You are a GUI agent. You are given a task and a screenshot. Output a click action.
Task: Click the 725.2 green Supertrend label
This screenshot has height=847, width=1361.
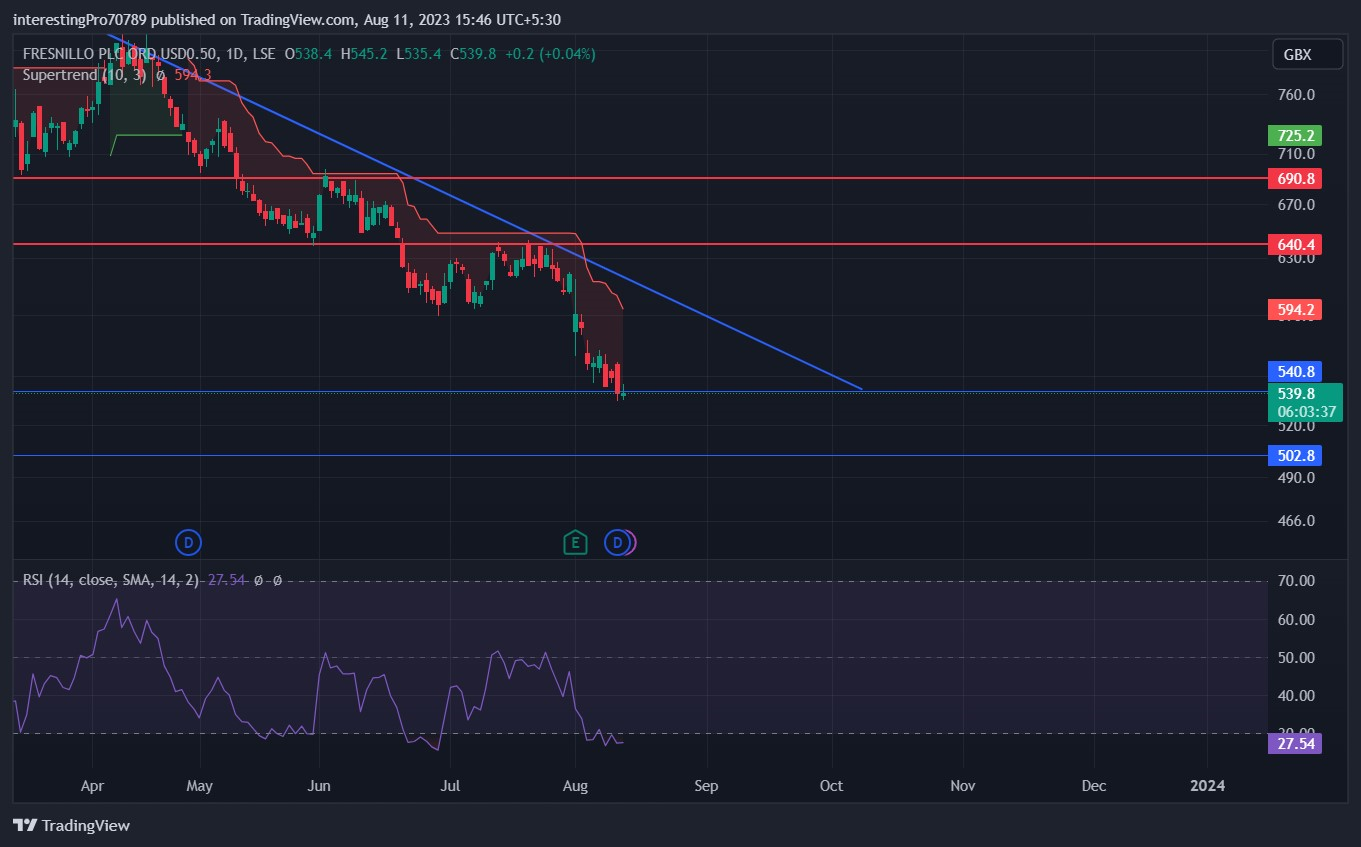tap(1294, 135)
